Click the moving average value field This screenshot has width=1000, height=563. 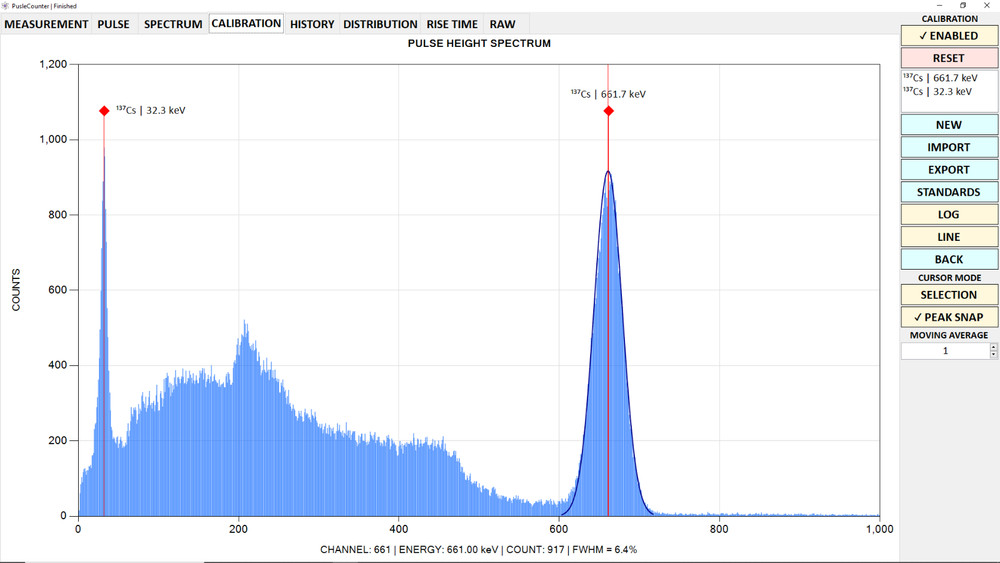pos(943,351)
